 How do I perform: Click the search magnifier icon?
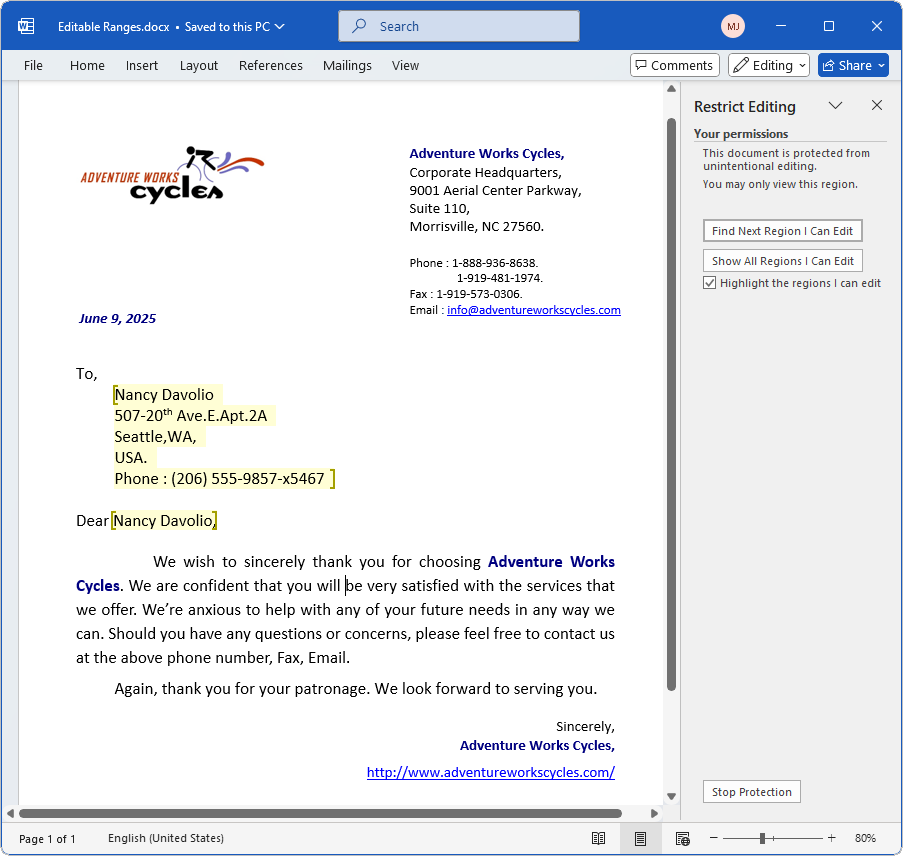[x=359, y=26]
